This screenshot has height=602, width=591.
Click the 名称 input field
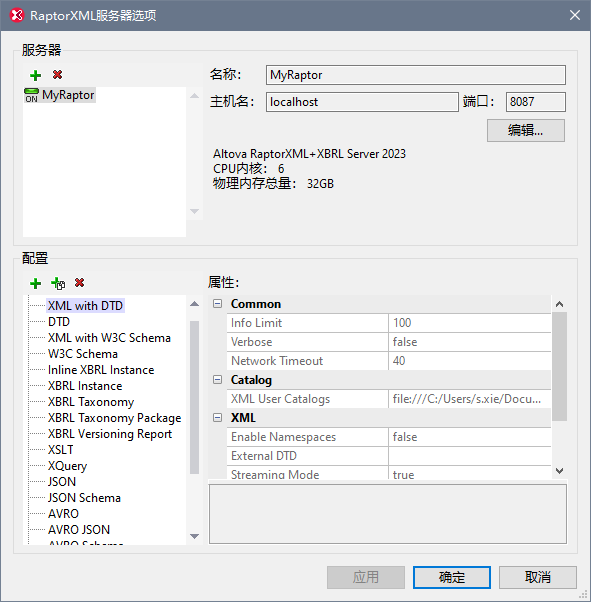[x=416, y=75]
